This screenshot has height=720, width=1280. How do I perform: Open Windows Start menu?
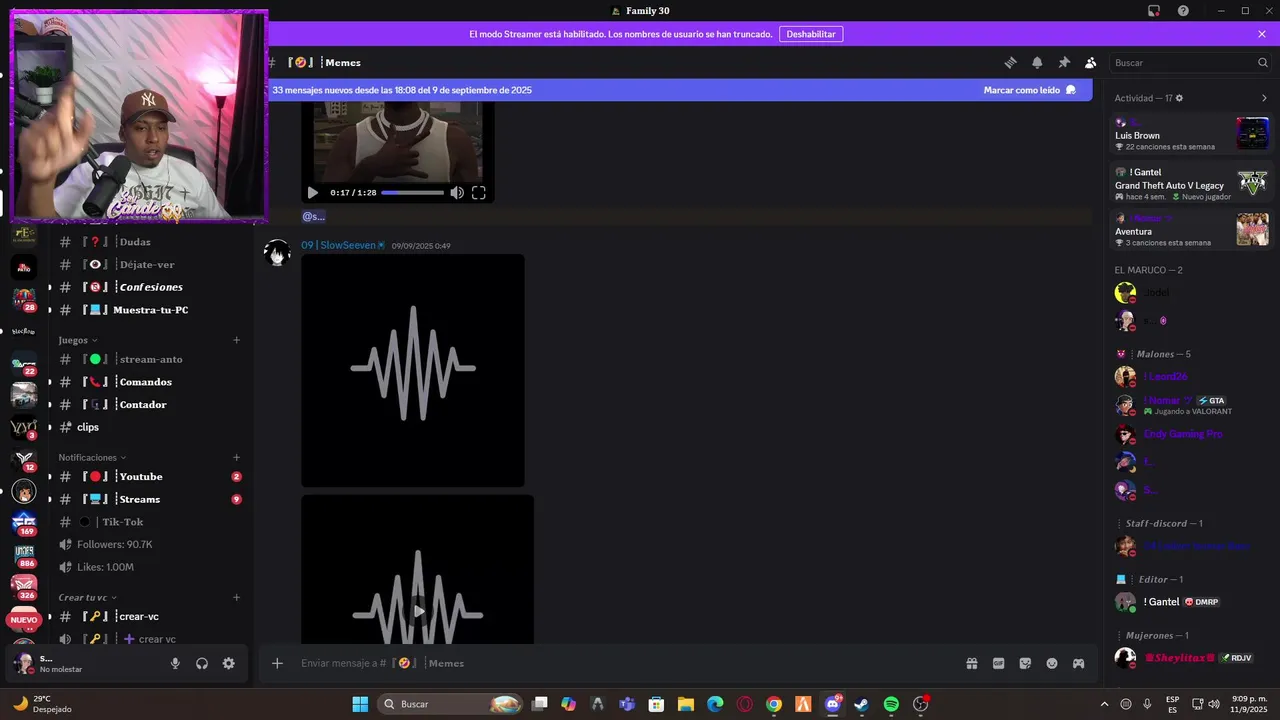[x=360, y=704]
